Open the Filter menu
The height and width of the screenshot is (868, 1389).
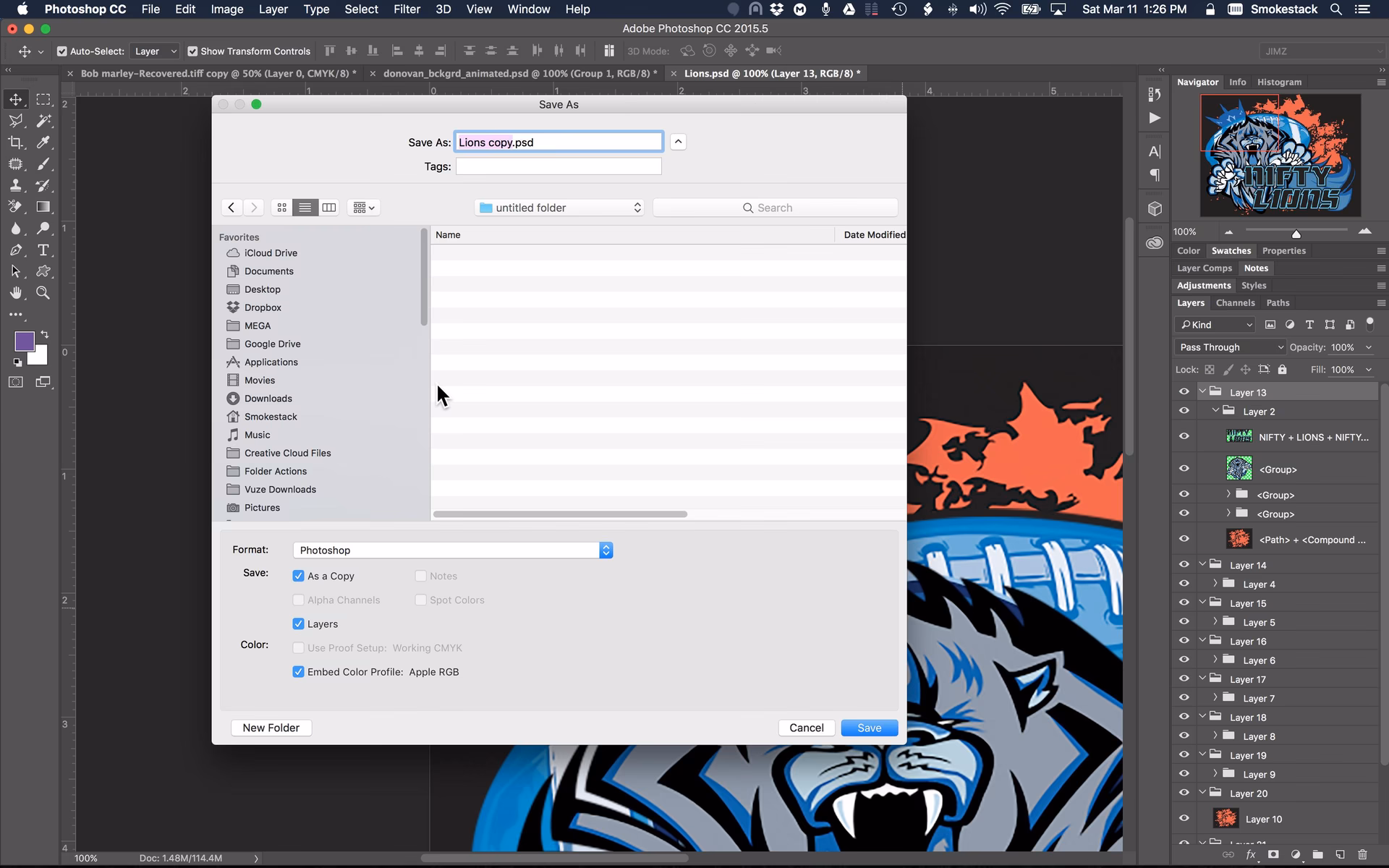pyautogui.click(x=407, y=9)
